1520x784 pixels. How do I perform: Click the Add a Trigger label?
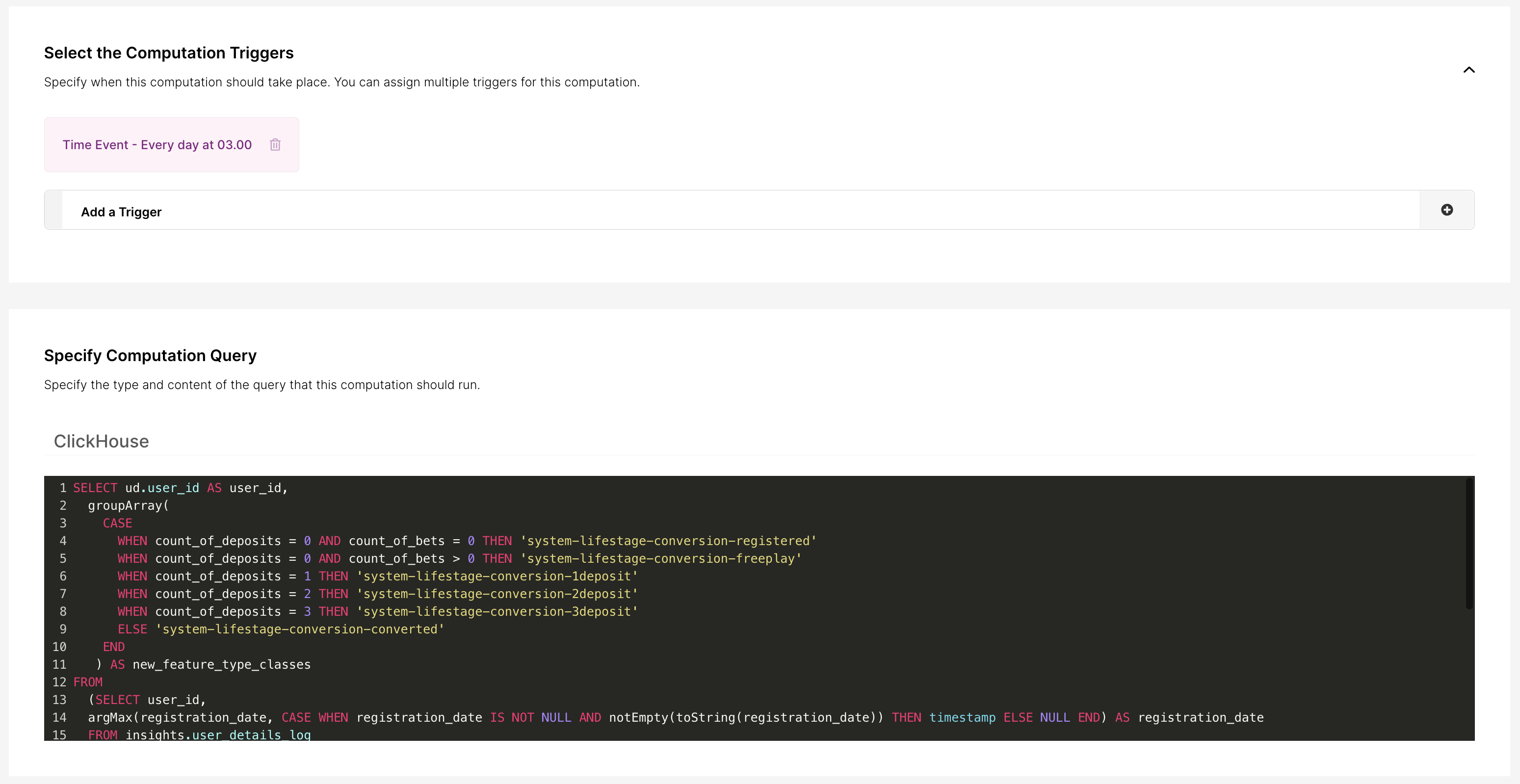coord(121,212)
